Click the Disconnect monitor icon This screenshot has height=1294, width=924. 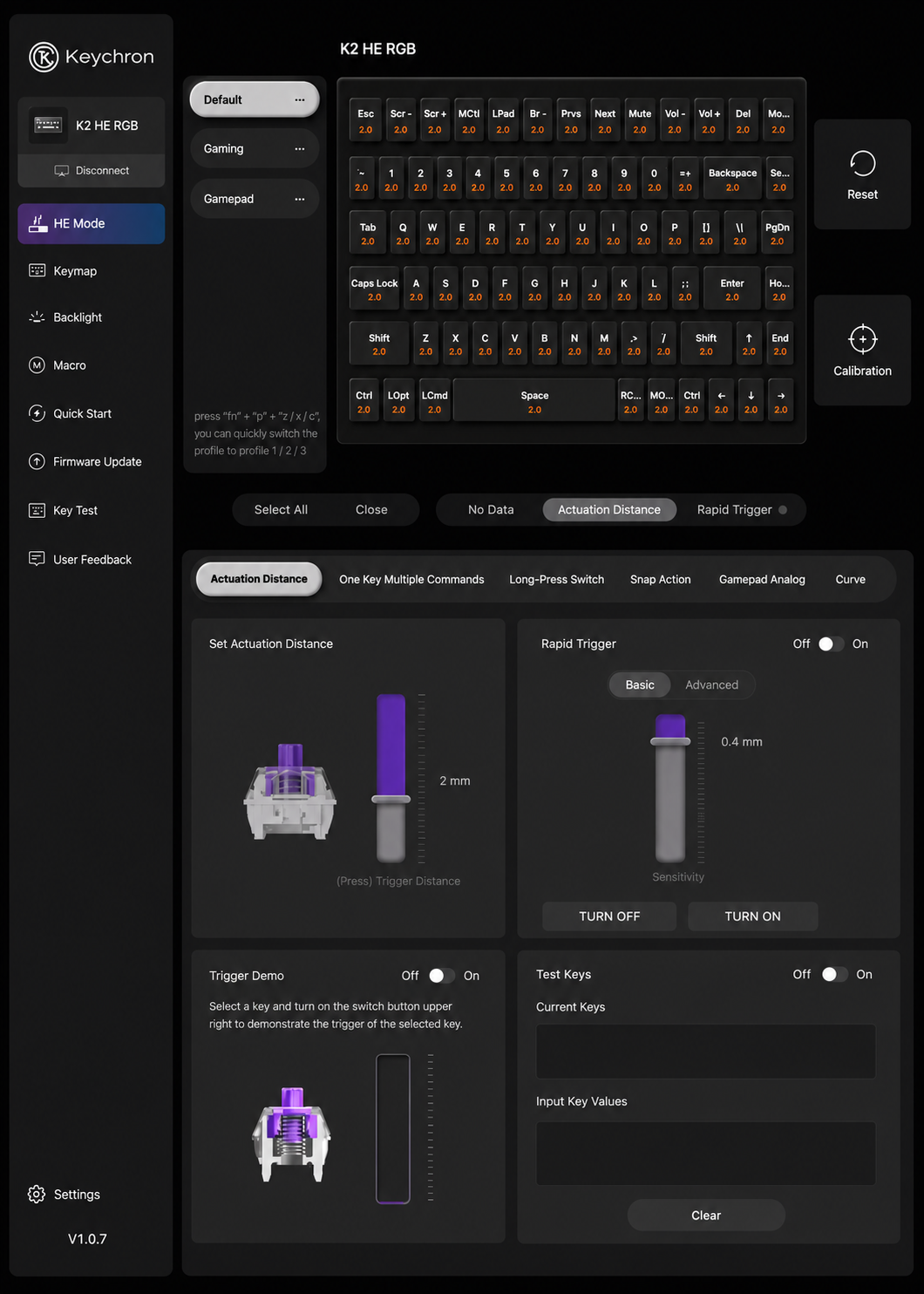pyautogui.click(x=61, y=171)
